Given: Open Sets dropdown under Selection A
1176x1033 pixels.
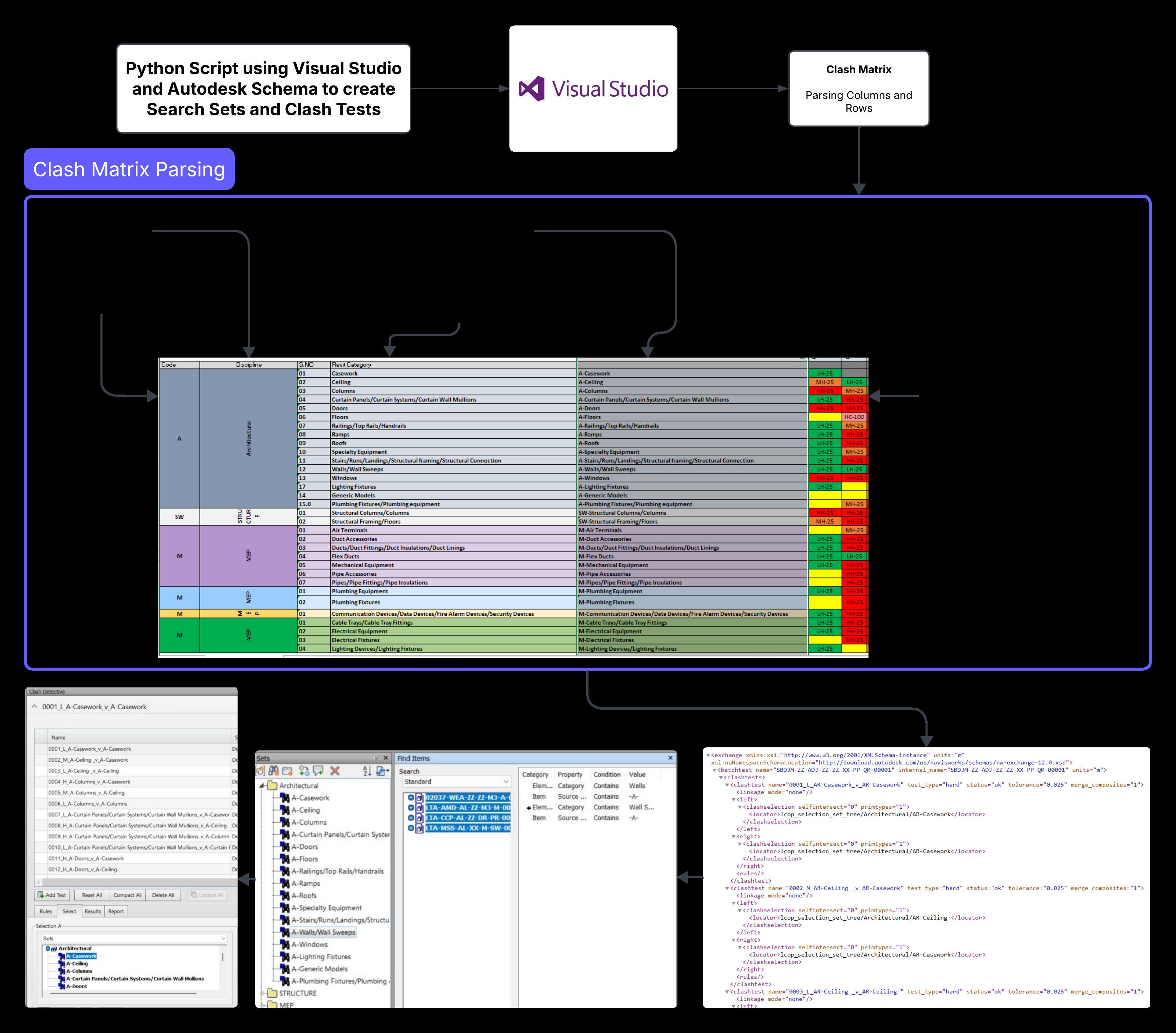Looking at the screenshot, I should (223, 939).
